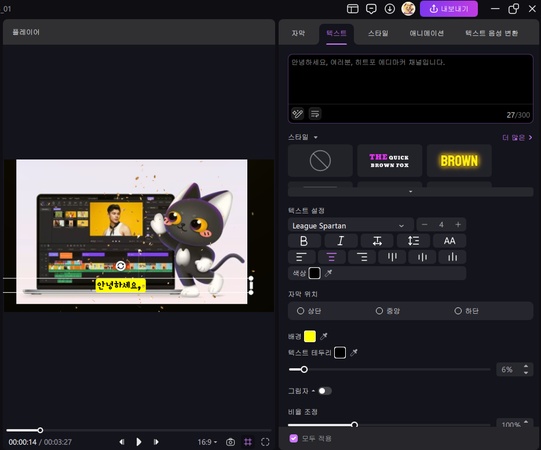Play the video preview
Image resolution: width=541 pixels, height=450 pixels.
coord(139,442)
